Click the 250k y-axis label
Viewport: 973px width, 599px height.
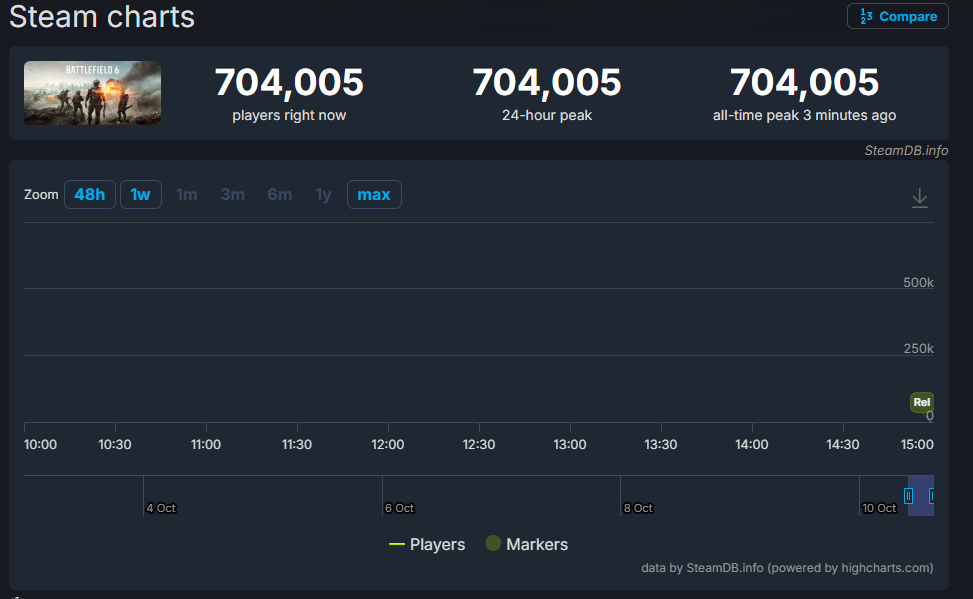click(918, 349)
